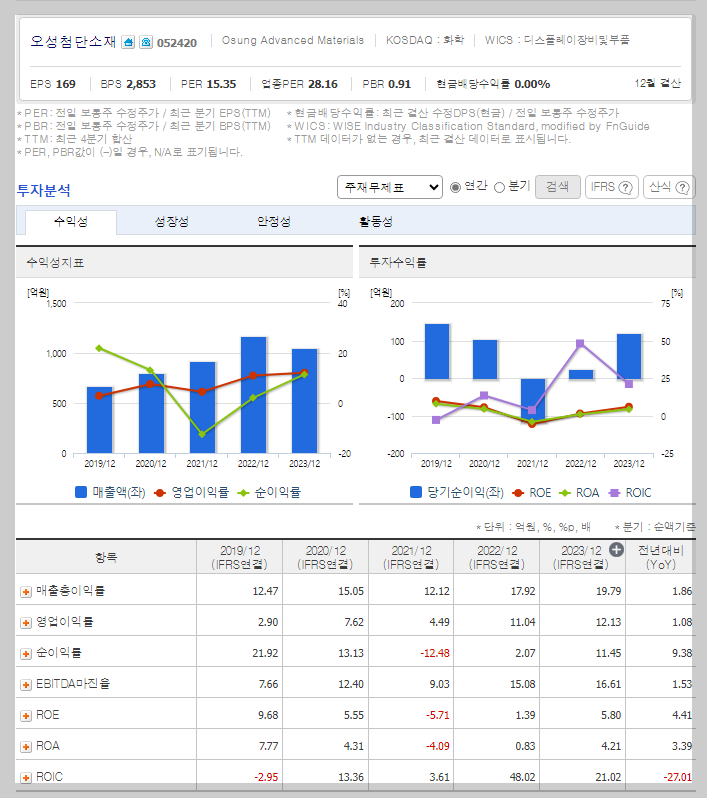Click the PER 15.35 value

[221, 84]
